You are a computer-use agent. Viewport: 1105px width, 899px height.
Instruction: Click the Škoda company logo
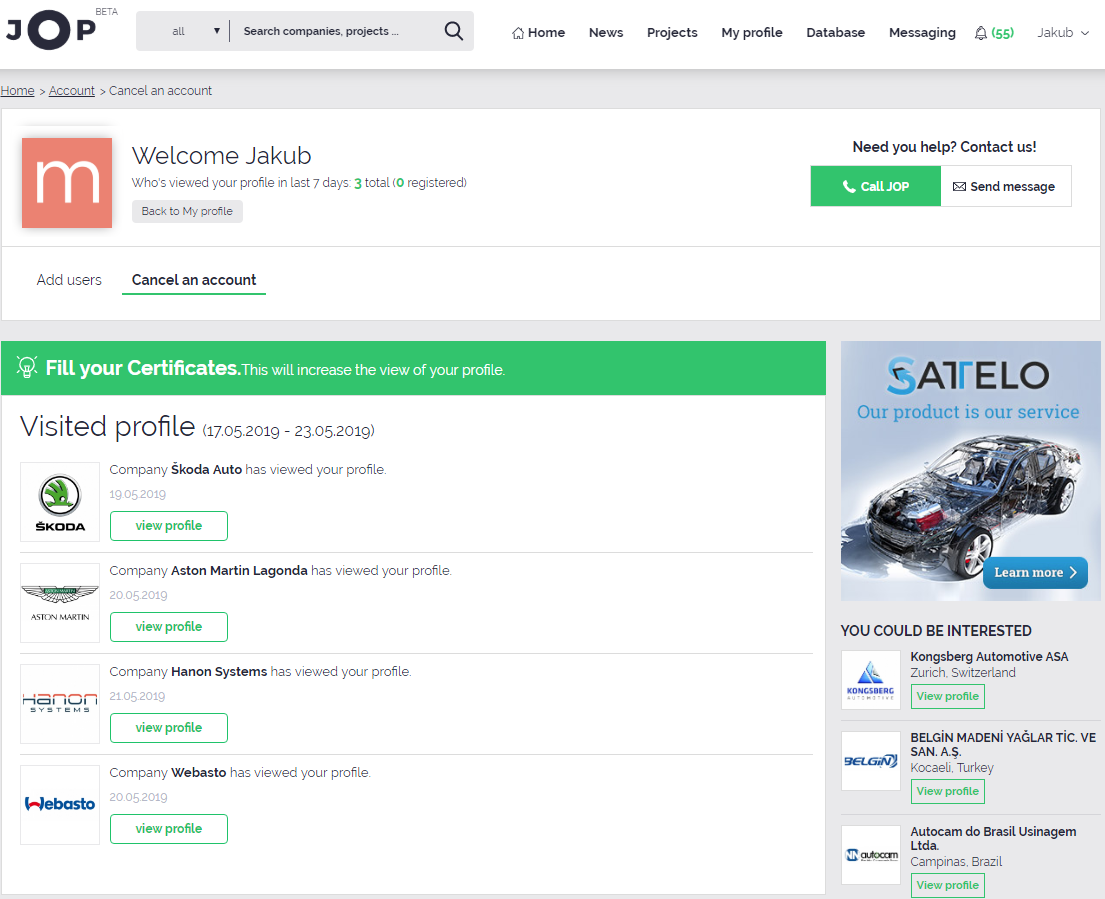(60, 502)
